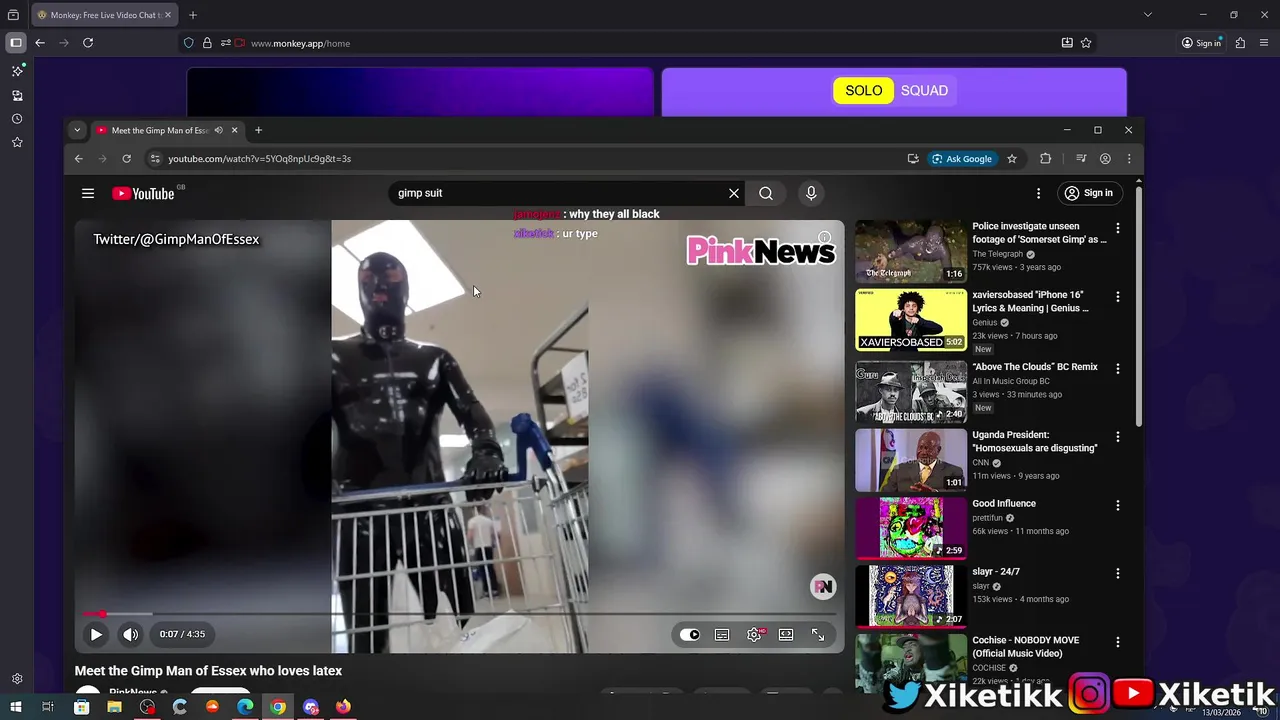
Task: Open xaviersobased 'iPhone 16' video title
Action: (1030, 302)
